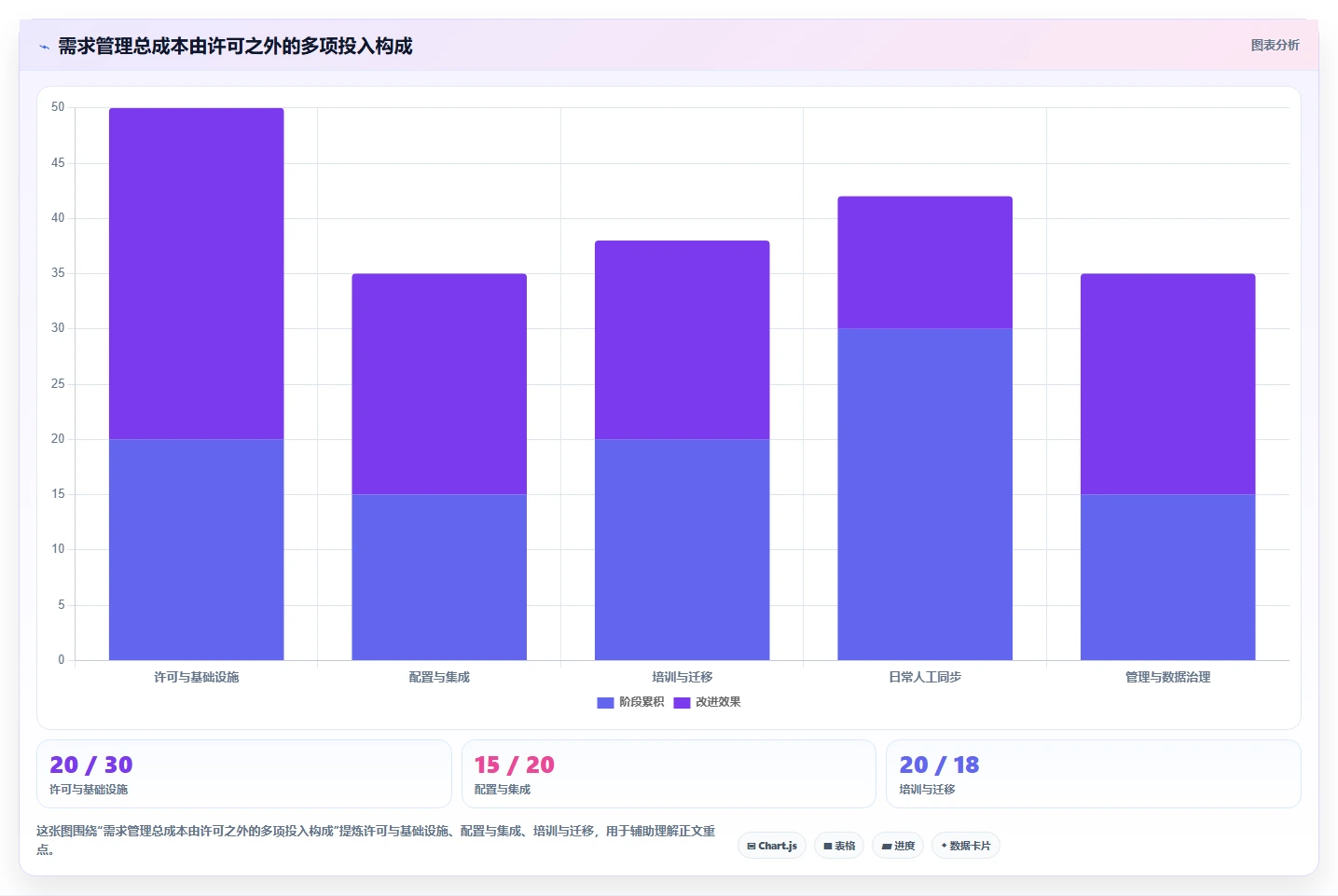Toggle the 改进效果 legend item

point(708,702)
